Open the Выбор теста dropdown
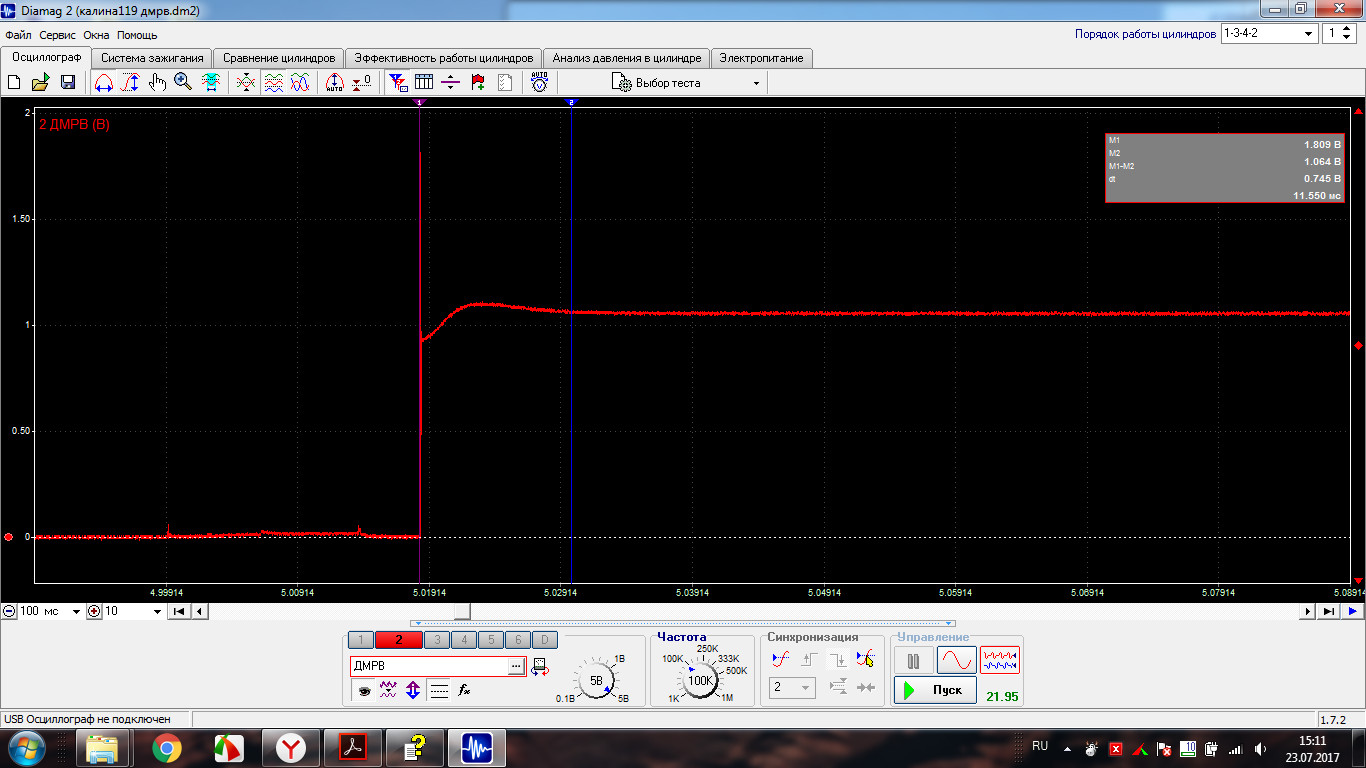This screenshot has width=1366, height=768. tap(686, 83)
